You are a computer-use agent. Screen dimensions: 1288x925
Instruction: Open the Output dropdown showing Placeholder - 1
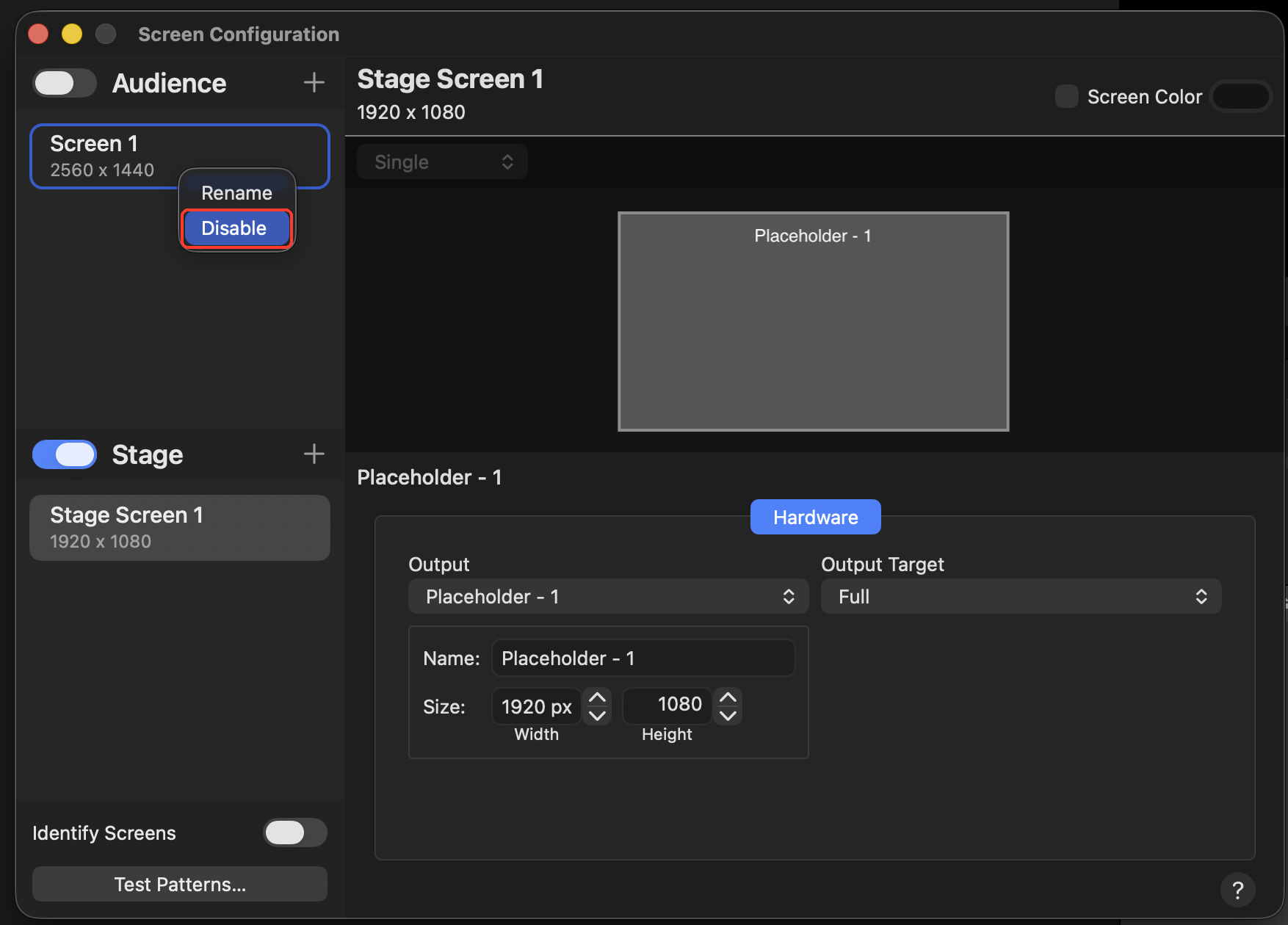(608, 596)
